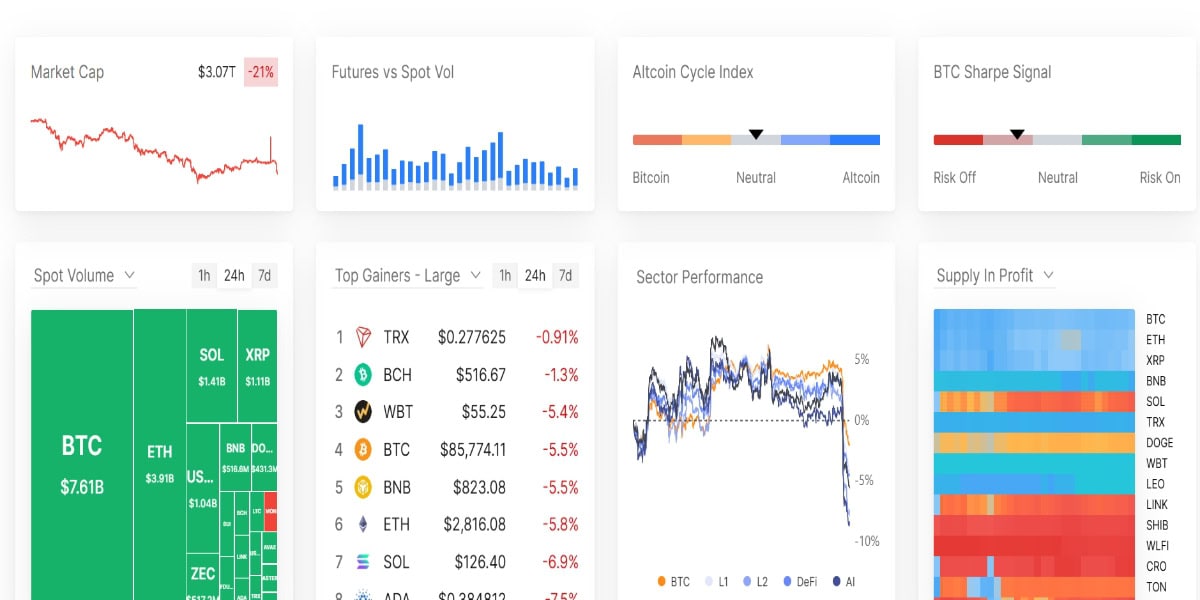Click the -21% Market Cap change badge
This screenshot has height=600, width=1200.
pos(259,72)
